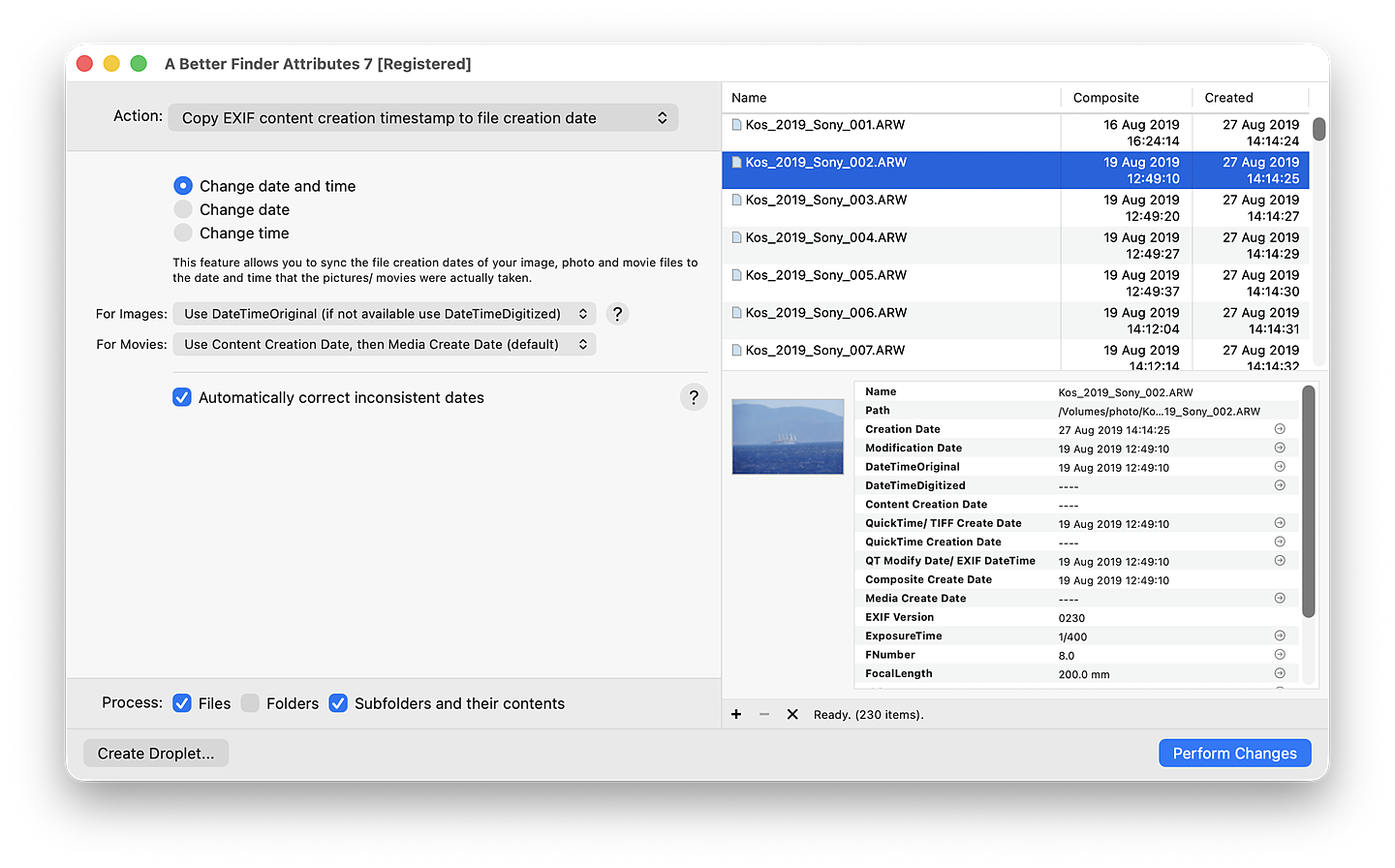Click file icon of Kos_2019_Sony_001.ARW
This screenshot has height=868, width=1395.
(737, 125)
